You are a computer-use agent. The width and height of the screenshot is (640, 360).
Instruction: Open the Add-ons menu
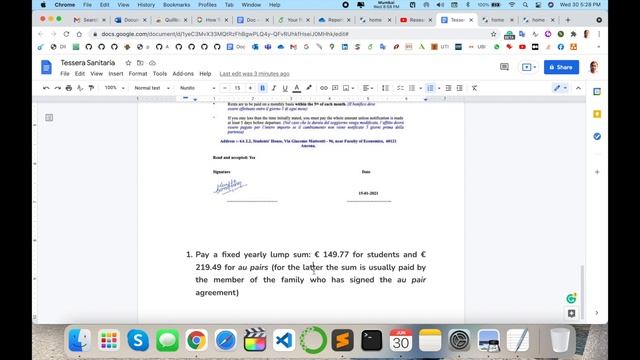coord(183,74)
